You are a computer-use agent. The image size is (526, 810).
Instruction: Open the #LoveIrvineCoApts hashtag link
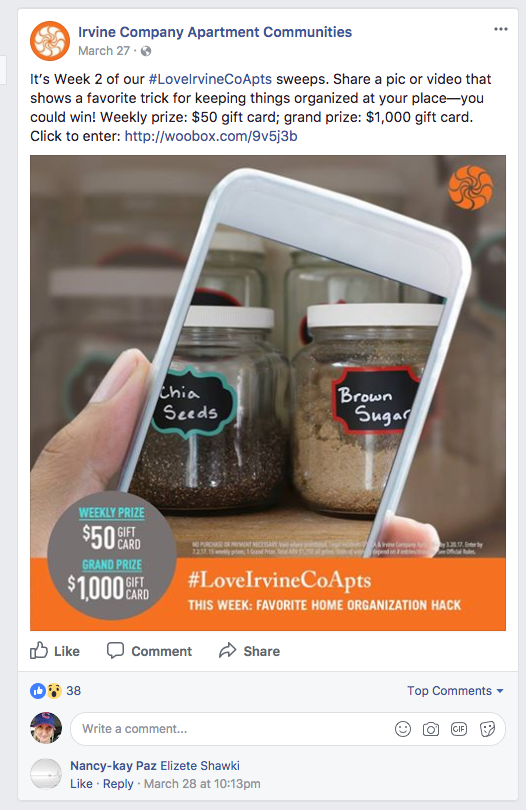point(210,79)
